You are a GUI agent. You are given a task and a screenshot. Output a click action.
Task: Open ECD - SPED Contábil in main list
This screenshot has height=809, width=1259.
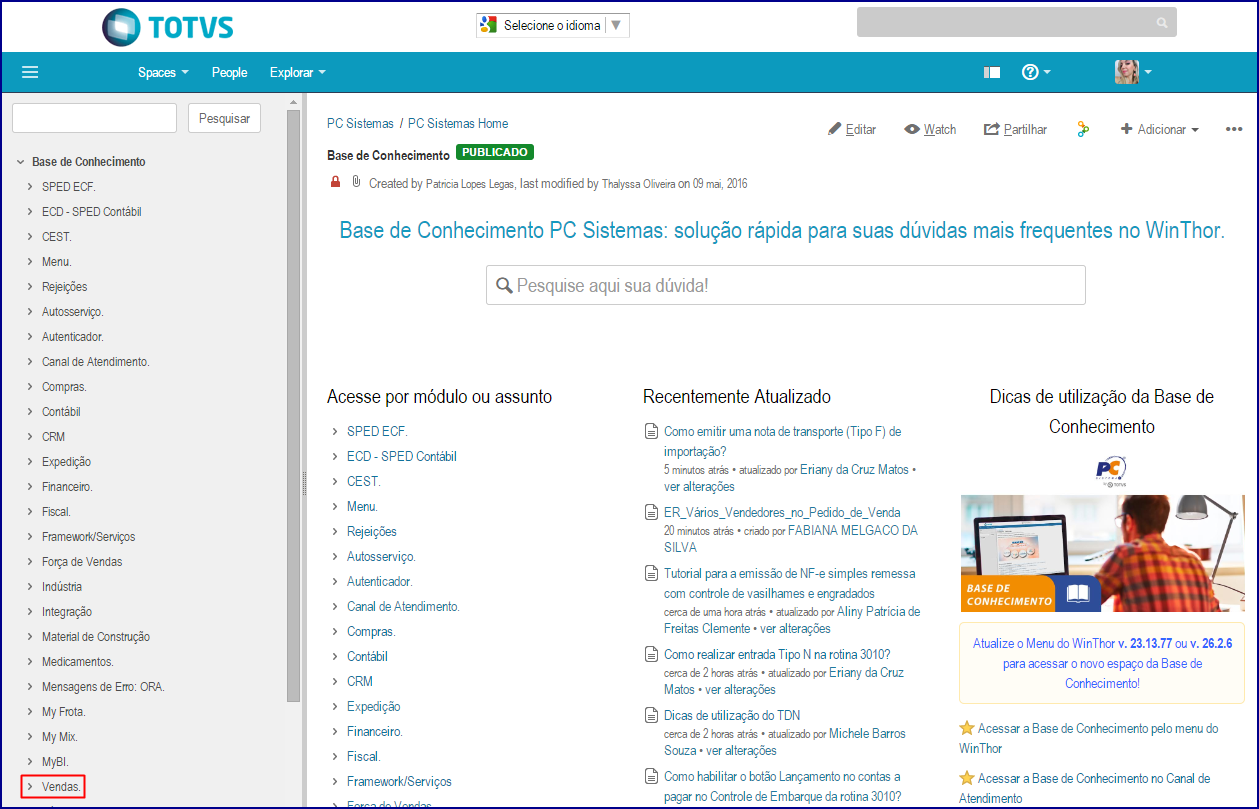point(402,456)
